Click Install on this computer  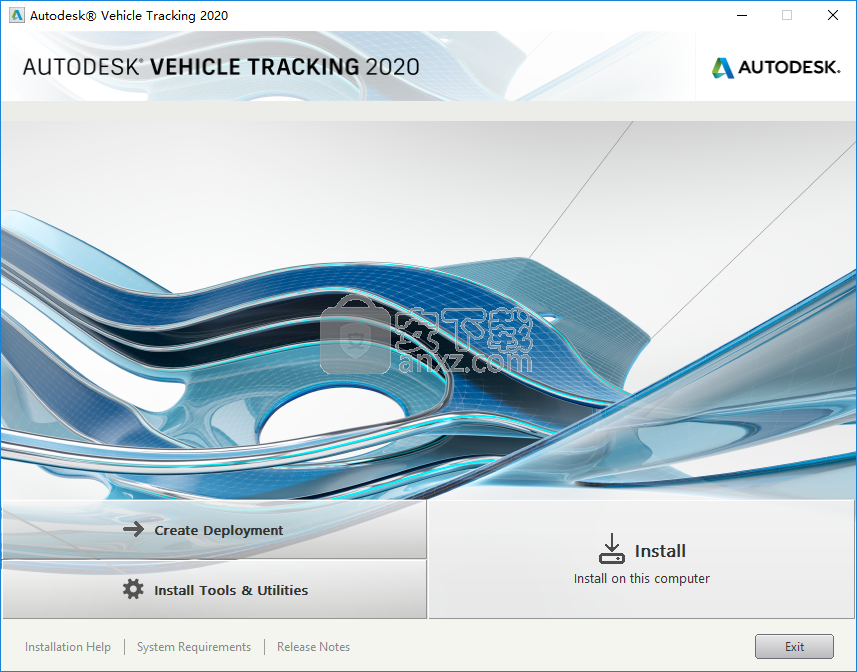click(642, 559)
